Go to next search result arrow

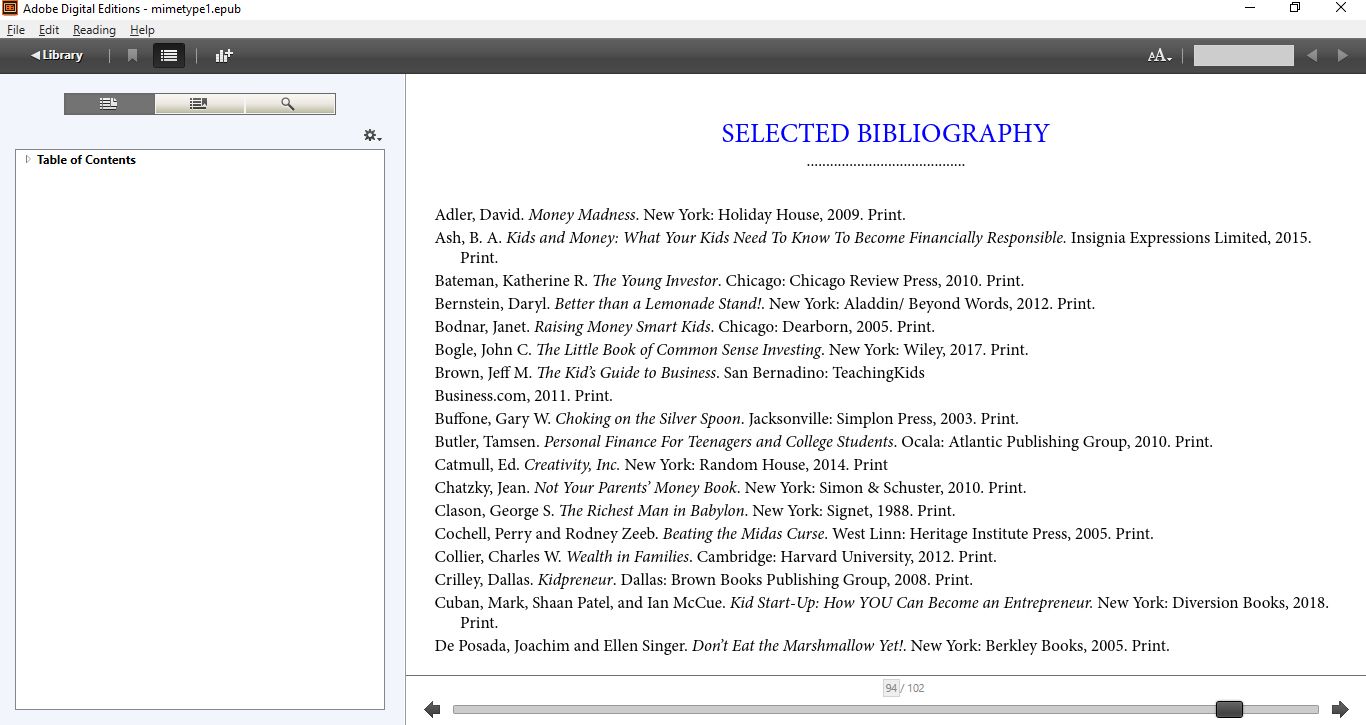pyautogui.click(x=1342, y=56)
